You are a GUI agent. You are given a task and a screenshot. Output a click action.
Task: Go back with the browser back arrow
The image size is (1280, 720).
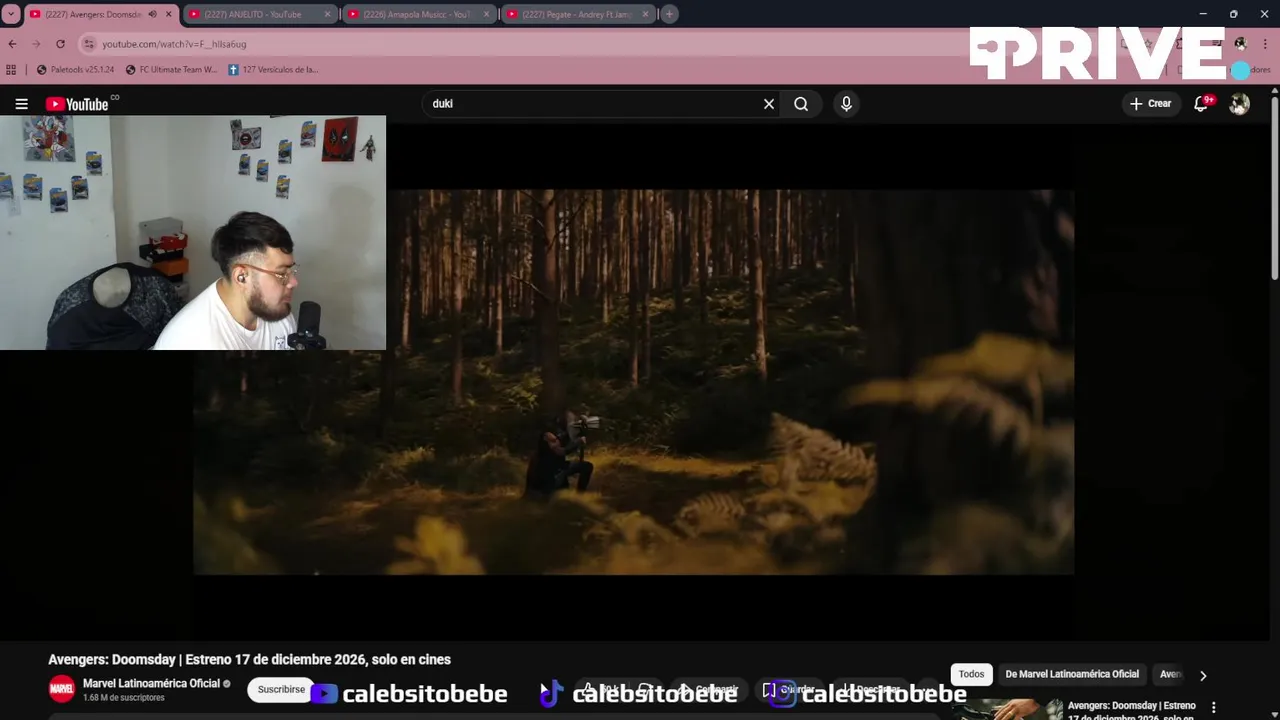(12, 44)
